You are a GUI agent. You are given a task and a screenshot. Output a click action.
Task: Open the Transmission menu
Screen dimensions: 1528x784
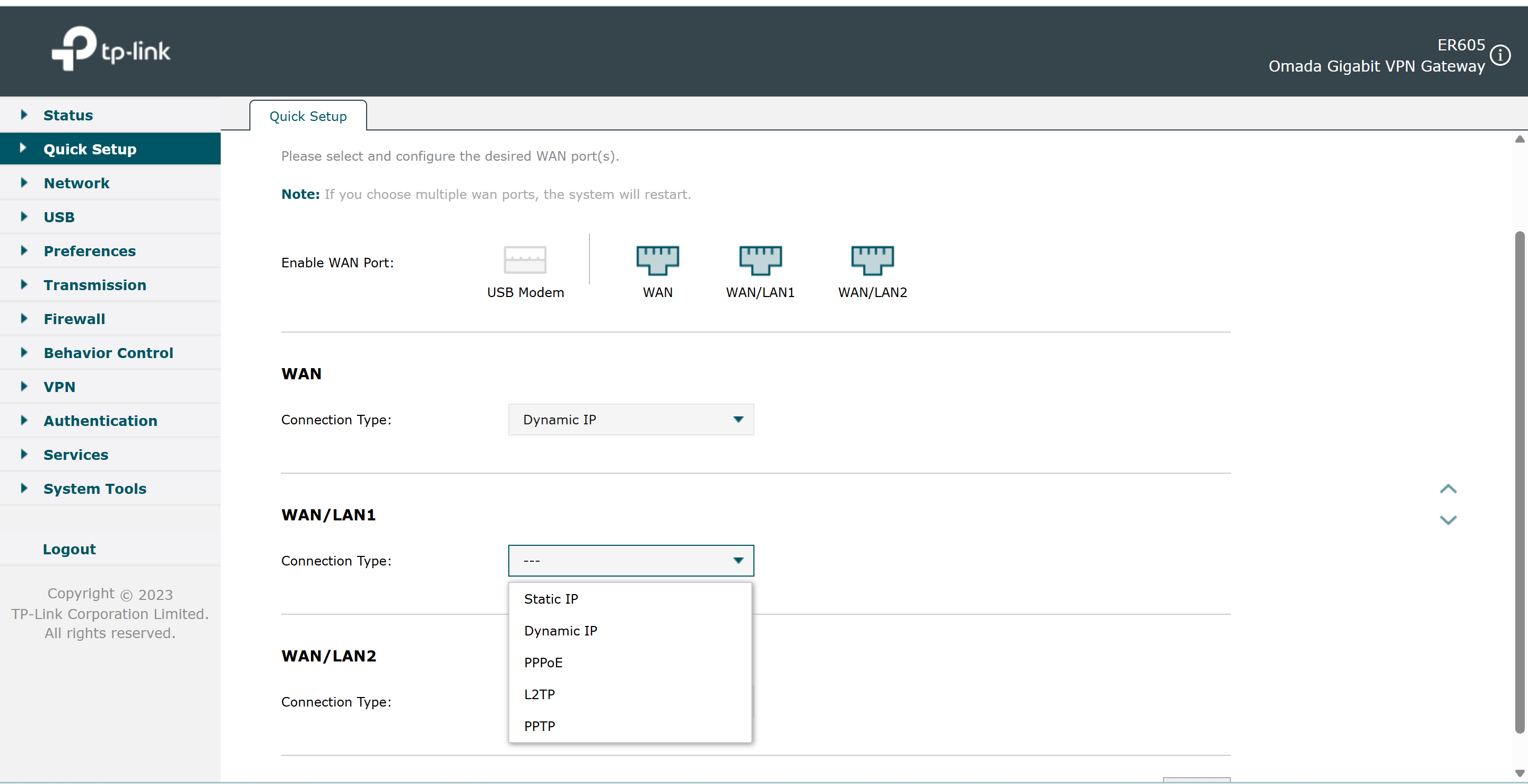[110, 285]
